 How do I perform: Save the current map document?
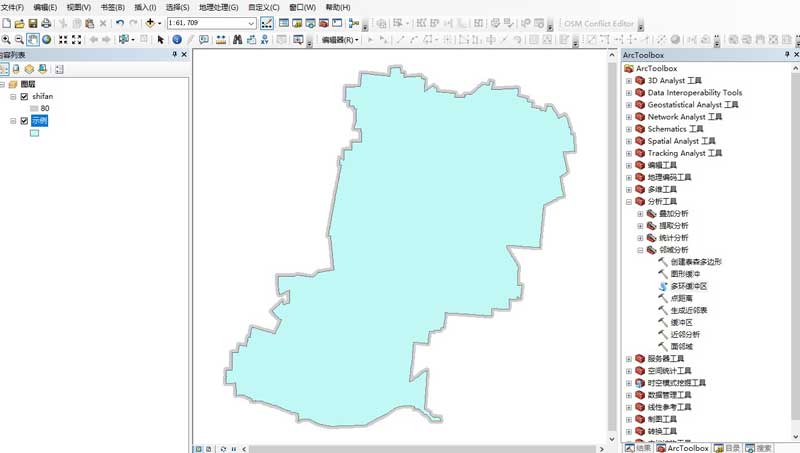(33, 23)
